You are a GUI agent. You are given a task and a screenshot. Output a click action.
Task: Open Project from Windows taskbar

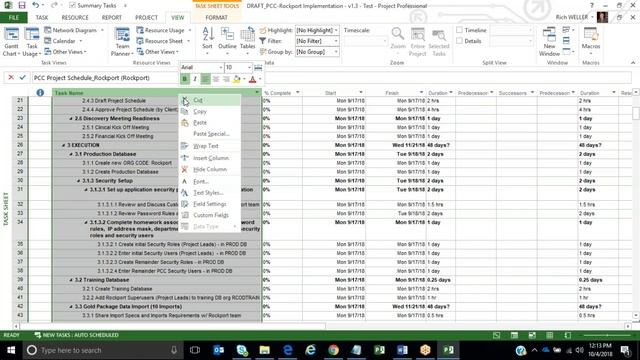pyautogui.click(x=448, y=350)
